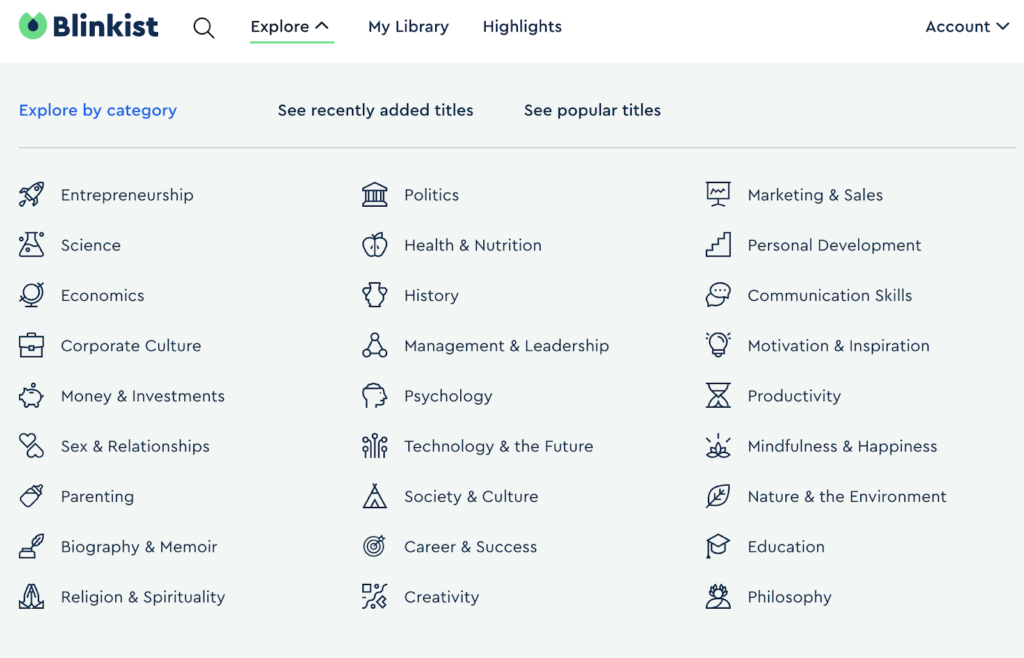
Task: Click the rocket icon for Entrepreneurship
Action: 32,195
